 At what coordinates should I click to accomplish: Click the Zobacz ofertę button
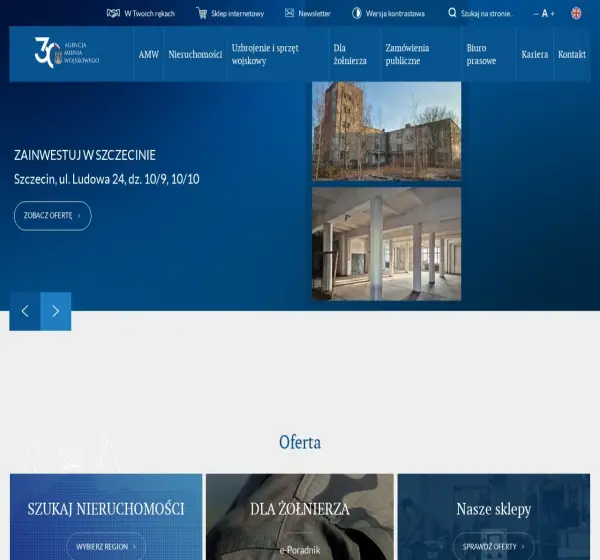[53, 216]
